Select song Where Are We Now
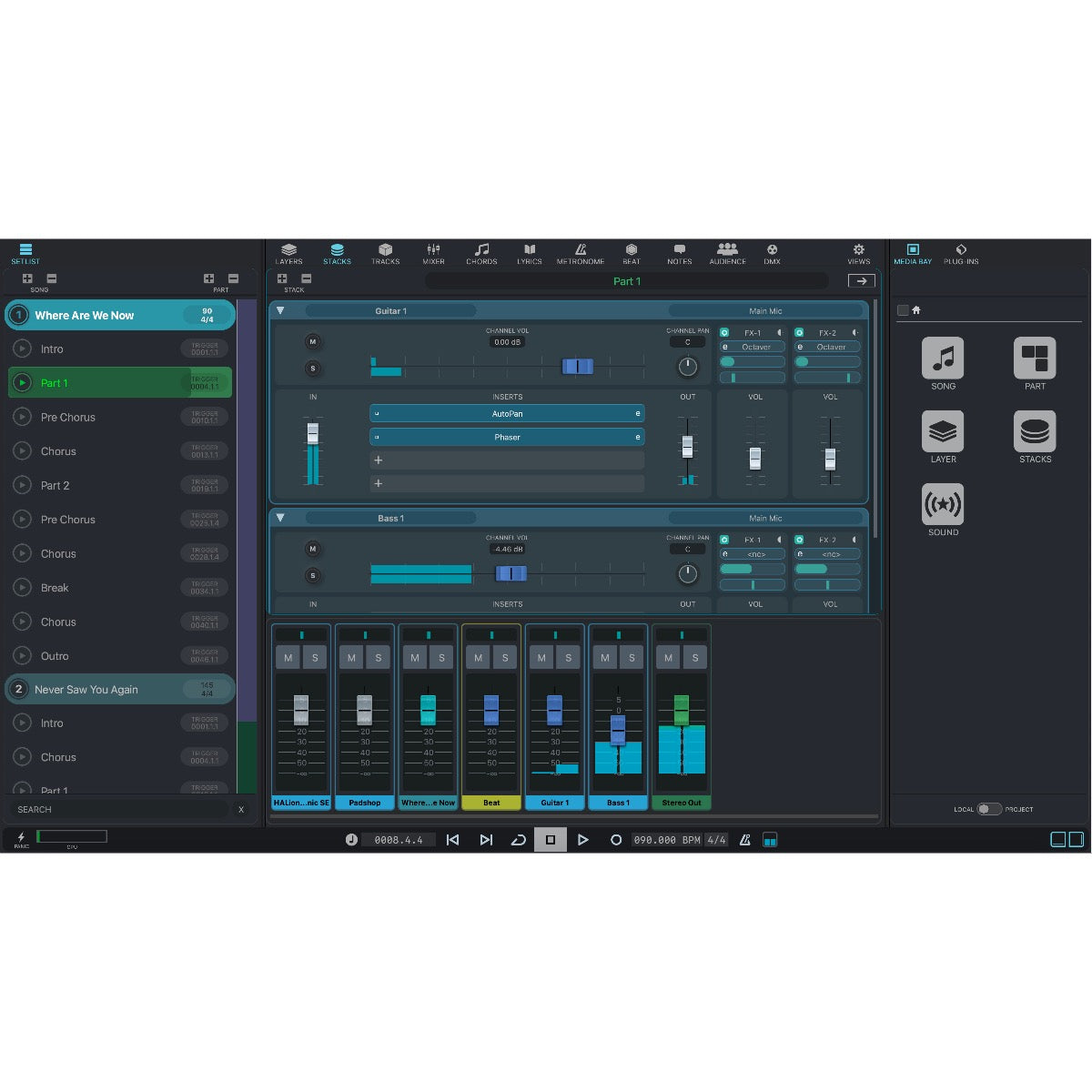This screenshot has width=1092, height=1092. click(120, 315)
